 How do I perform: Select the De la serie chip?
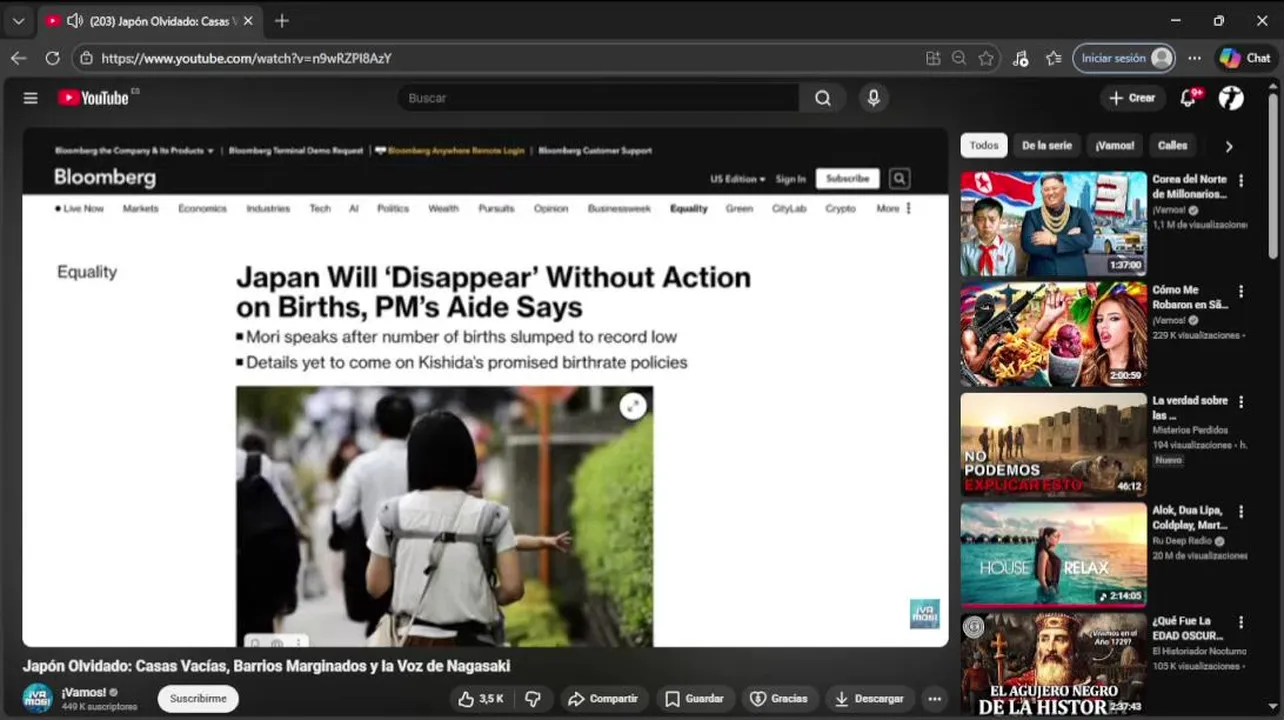point(1046,146)
